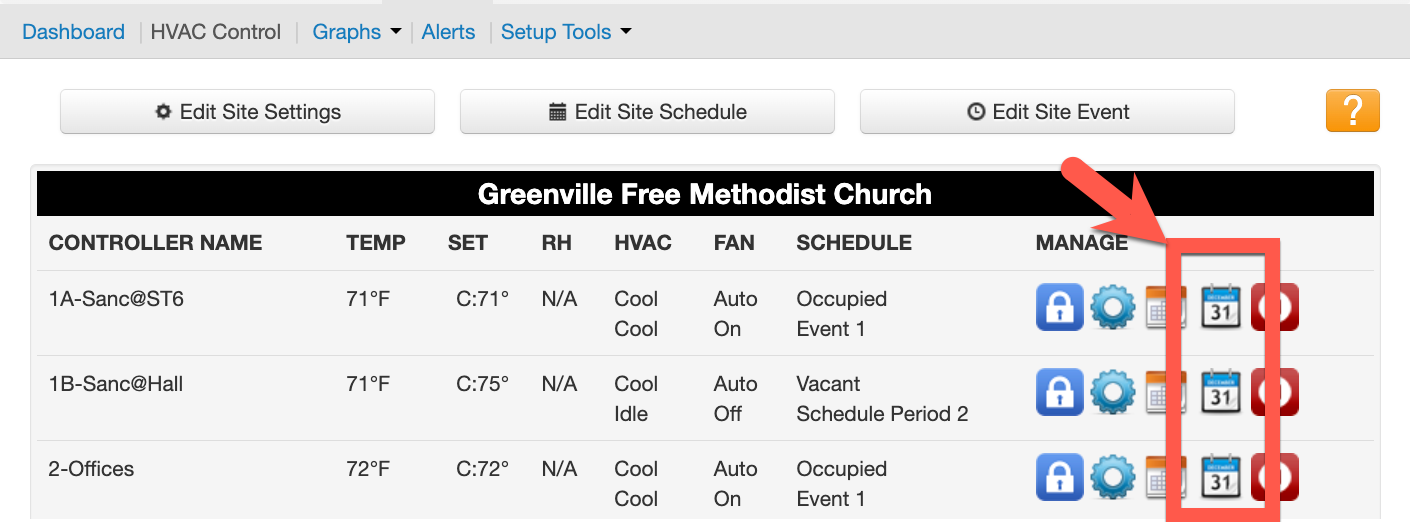
Task: Click the orange help question mark
Action: [1352, 111]
